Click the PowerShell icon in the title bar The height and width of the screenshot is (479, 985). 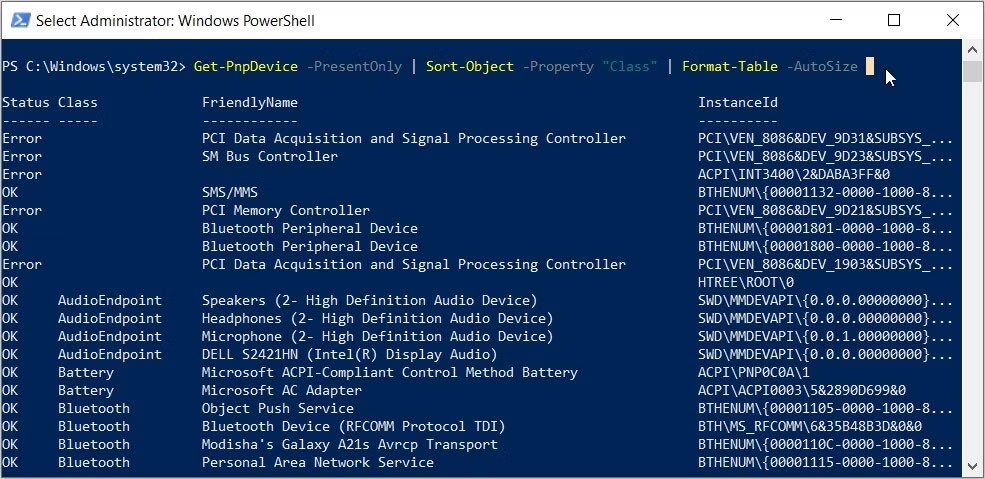[18, 20]
